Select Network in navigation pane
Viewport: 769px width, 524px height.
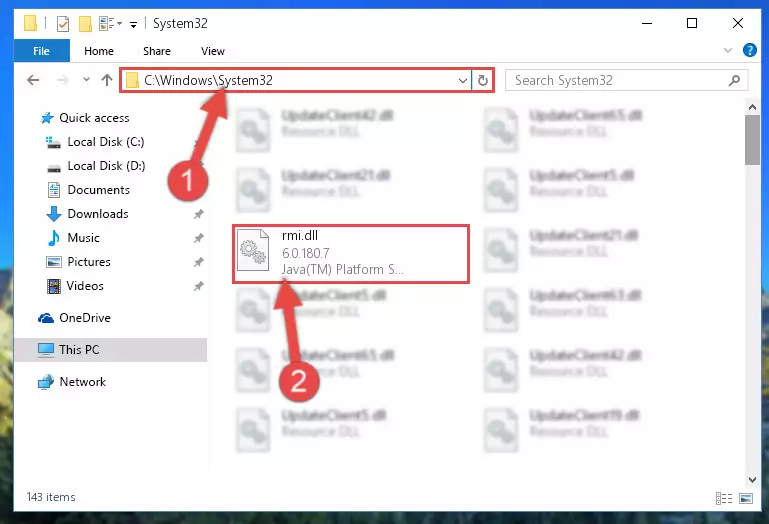pyautogui.click(x=82, y=382)
